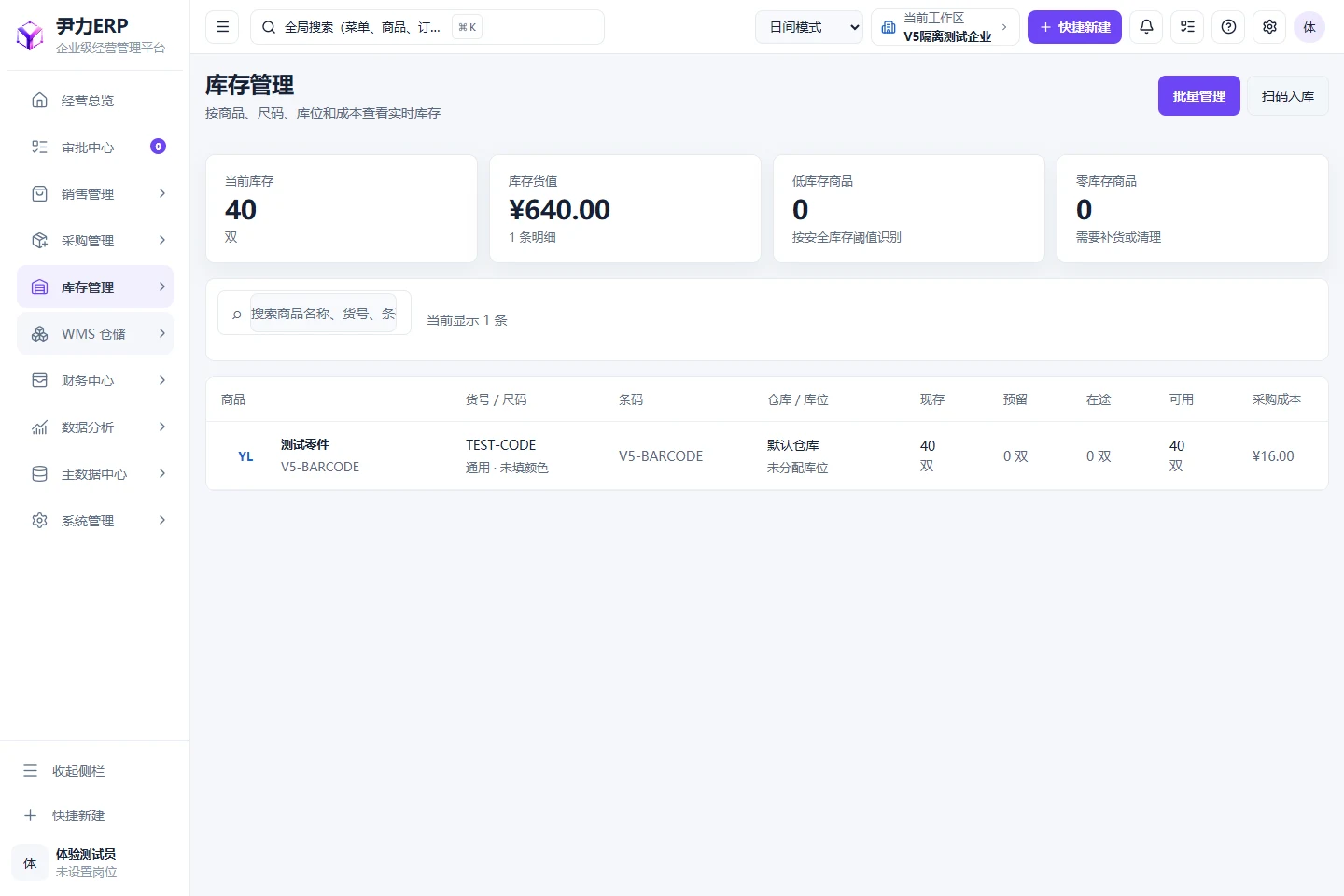Click the 扫码入库 button

(x=1288, y=96)
